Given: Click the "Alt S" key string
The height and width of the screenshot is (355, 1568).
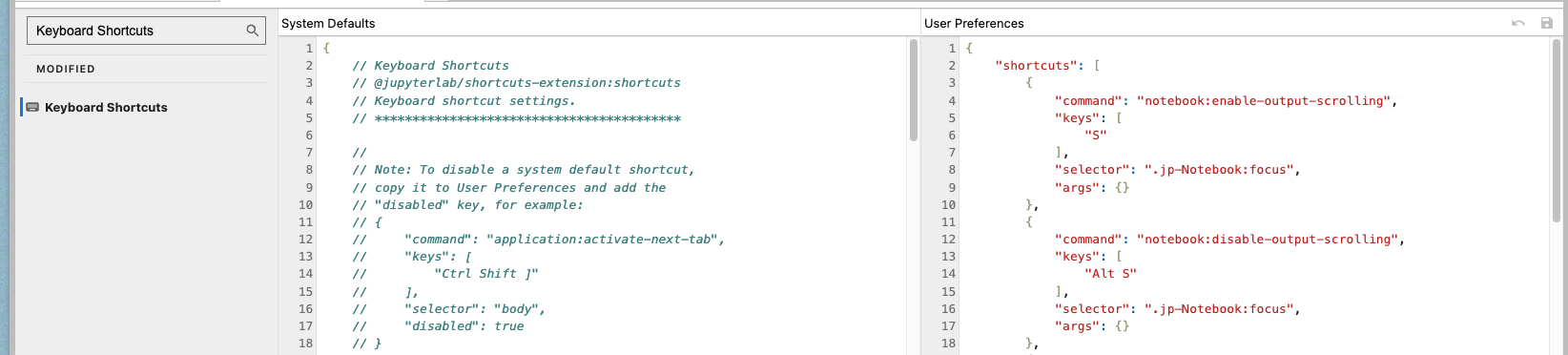Looking at the screenshot, I should (x=1110, y=274).
